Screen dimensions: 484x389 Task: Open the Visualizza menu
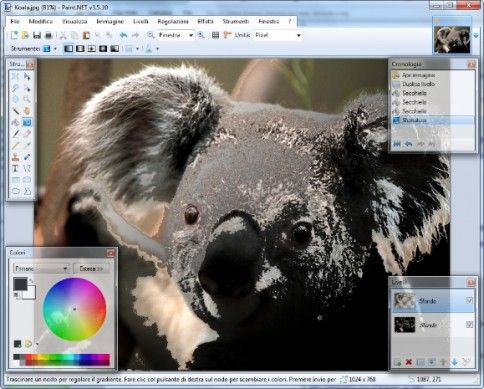pyautogui.click(x=75, y=21)
